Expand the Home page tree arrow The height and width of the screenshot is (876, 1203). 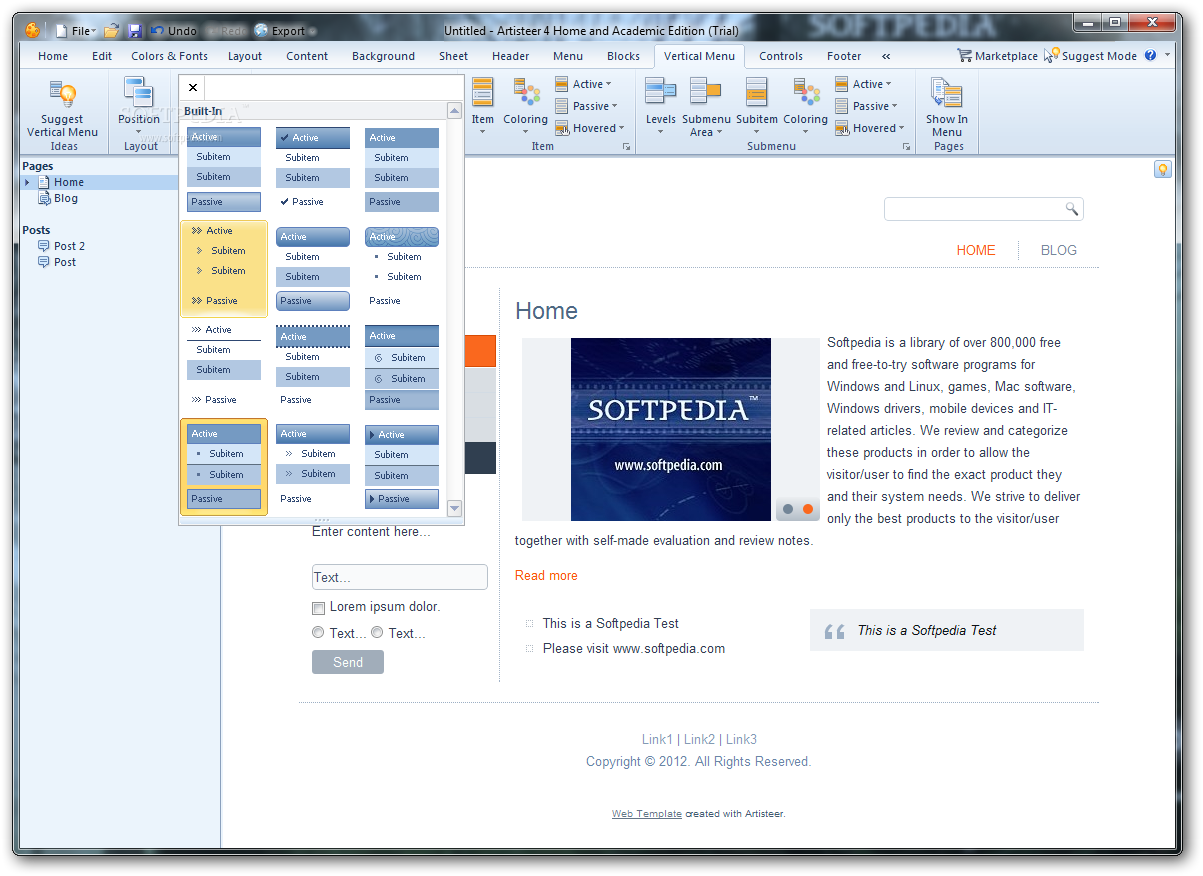[28, 182]
